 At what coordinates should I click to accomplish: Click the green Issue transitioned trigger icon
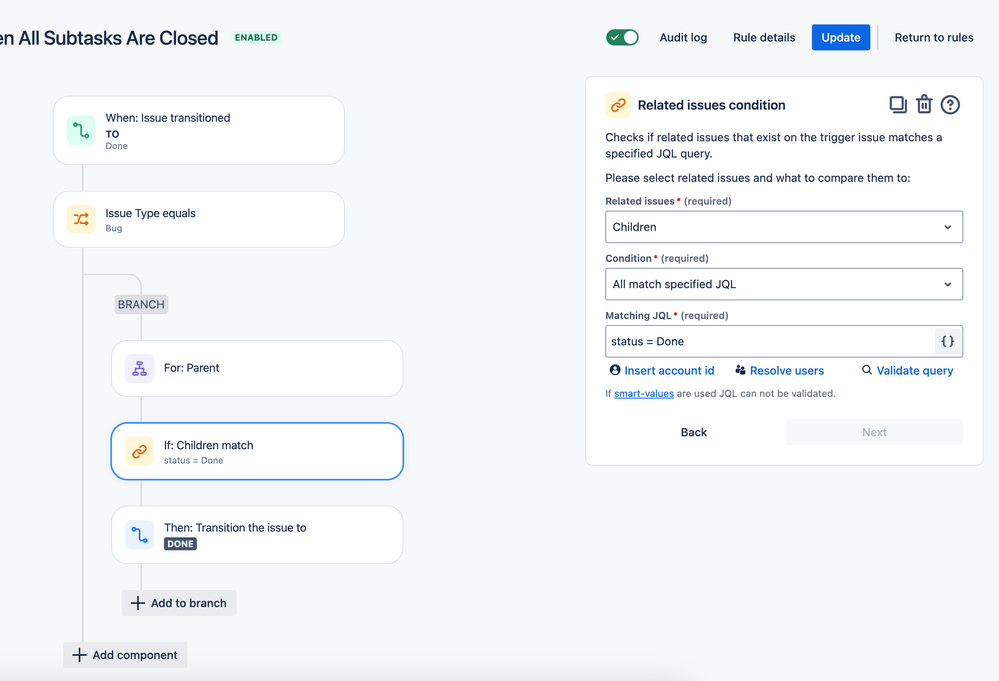(x=81, y=130)
